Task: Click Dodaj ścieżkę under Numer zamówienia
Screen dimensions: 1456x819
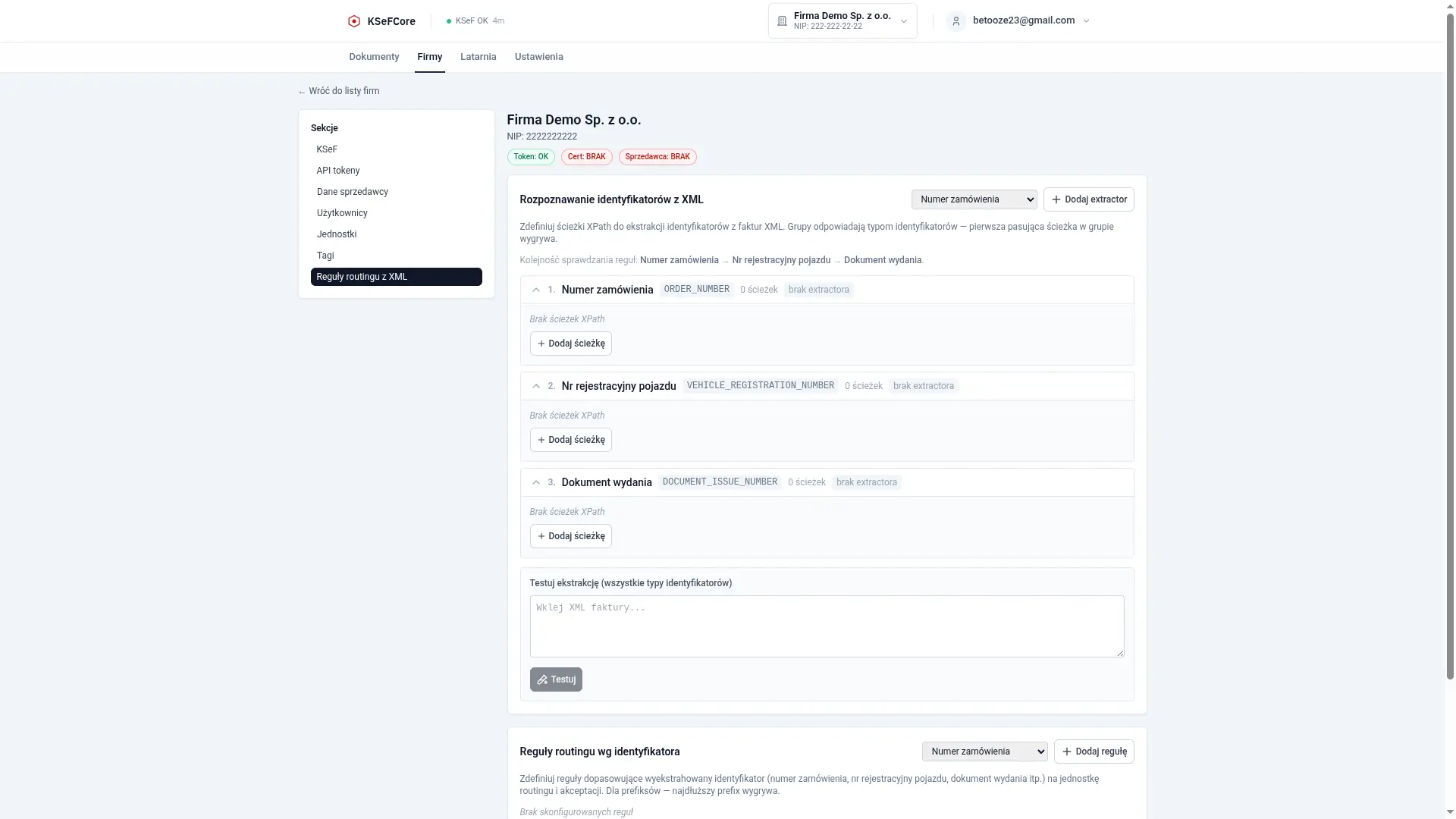Action: coord(570,344)
